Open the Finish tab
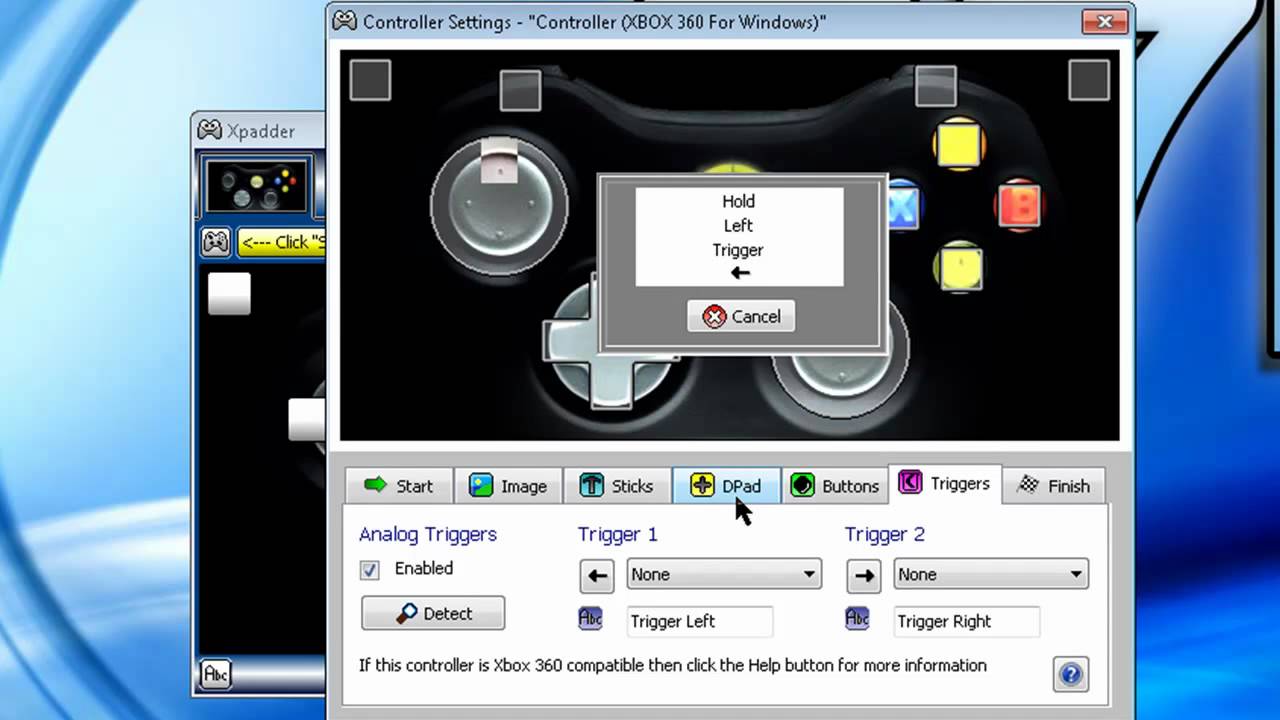1280x720 pixels. click(1054, 486)
